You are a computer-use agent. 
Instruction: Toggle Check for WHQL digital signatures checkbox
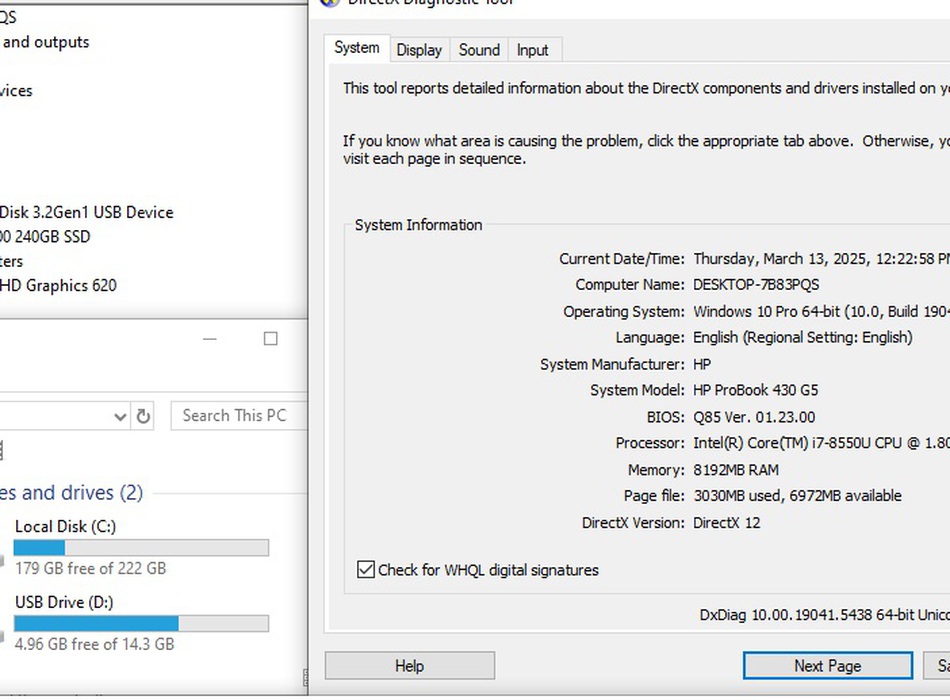[x=366, y=570]
